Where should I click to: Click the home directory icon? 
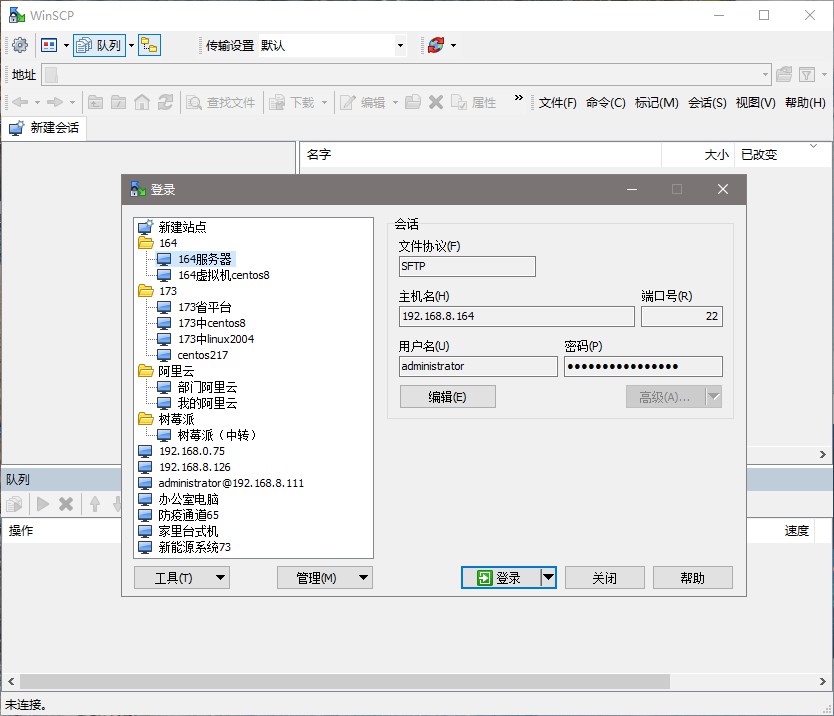pyautogui.click(x=142, y=102)
